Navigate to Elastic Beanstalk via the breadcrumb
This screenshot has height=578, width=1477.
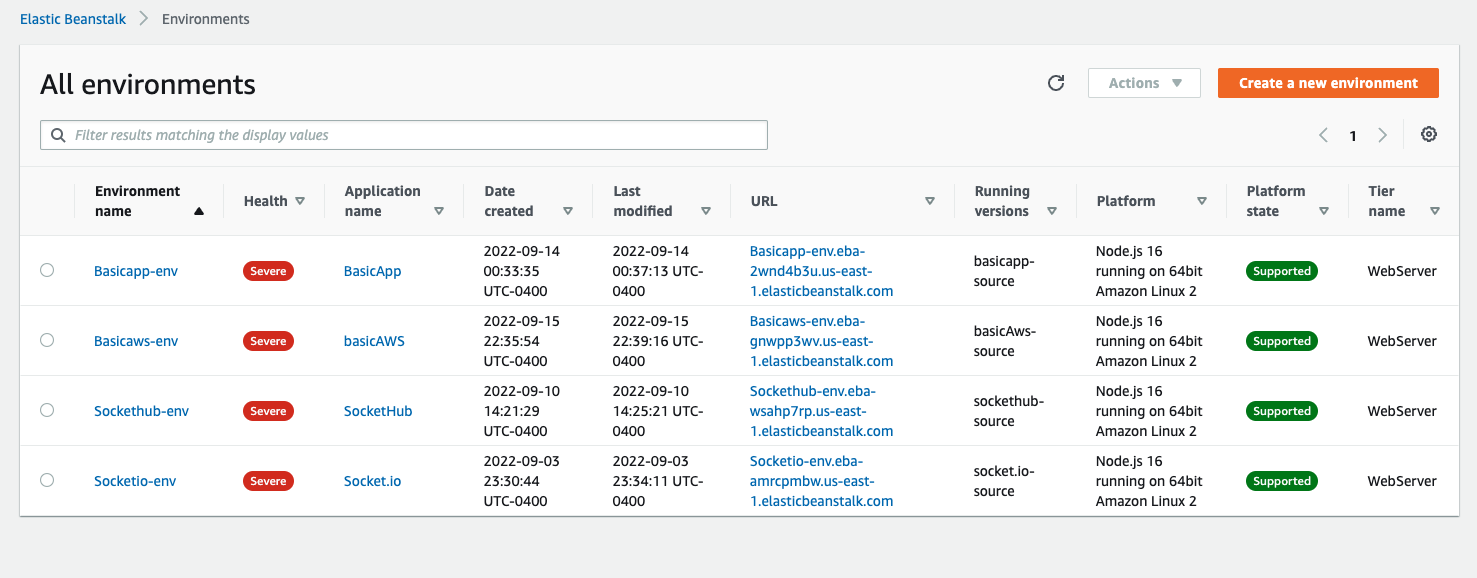point(72,18)
